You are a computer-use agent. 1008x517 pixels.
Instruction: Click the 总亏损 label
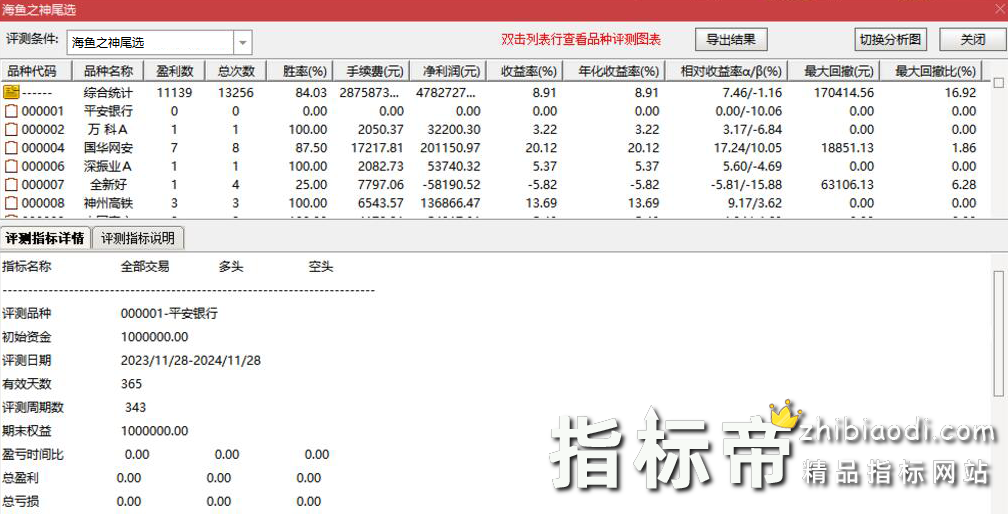(x=21, y=502)
